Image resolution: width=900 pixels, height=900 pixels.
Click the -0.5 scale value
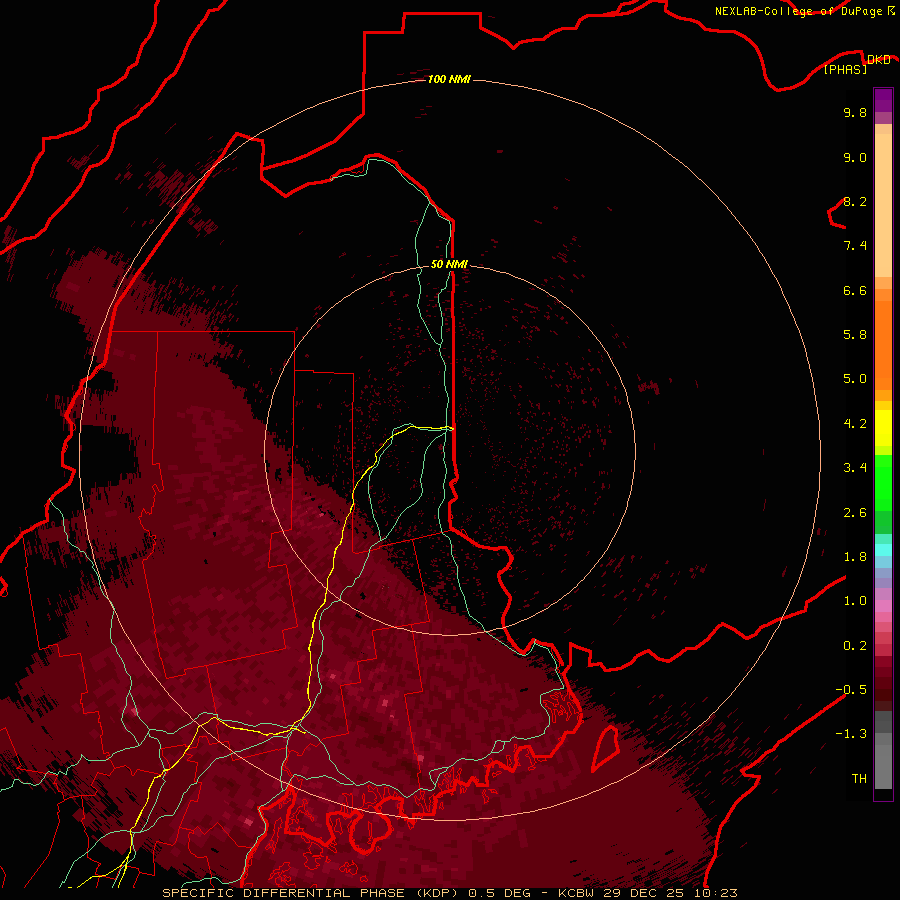[851, 690]
